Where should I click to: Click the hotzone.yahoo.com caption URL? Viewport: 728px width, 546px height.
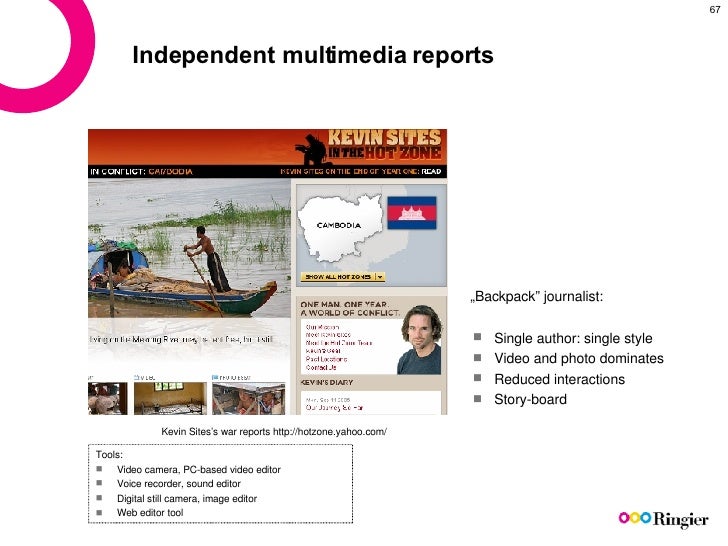point(330,431)
